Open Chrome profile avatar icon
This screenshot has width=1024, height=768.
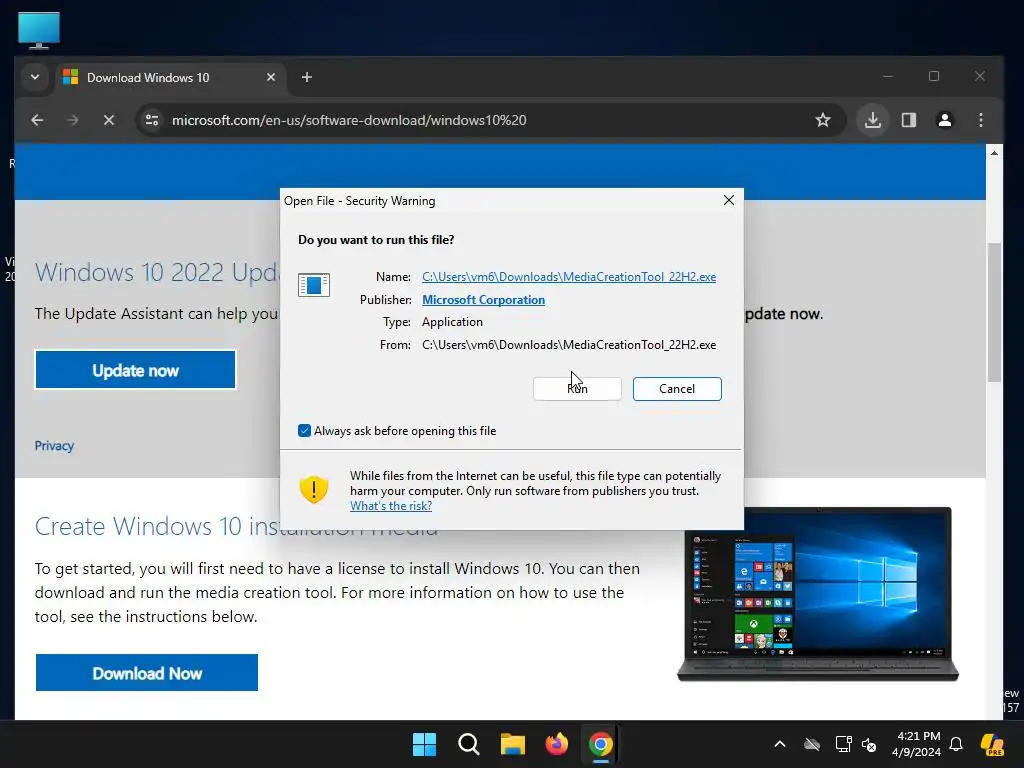(x=944, y=120)
